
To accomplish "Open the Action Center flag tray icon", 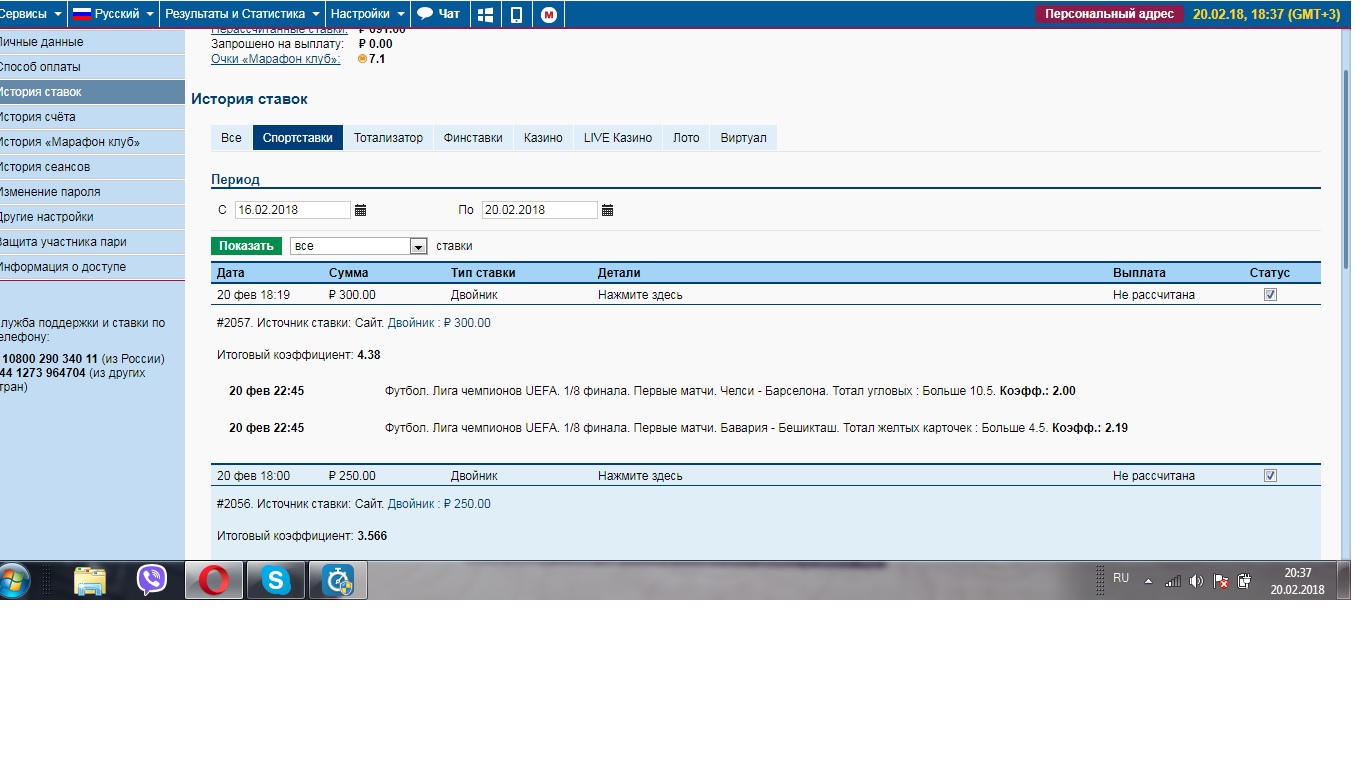I will (1220, 581).
